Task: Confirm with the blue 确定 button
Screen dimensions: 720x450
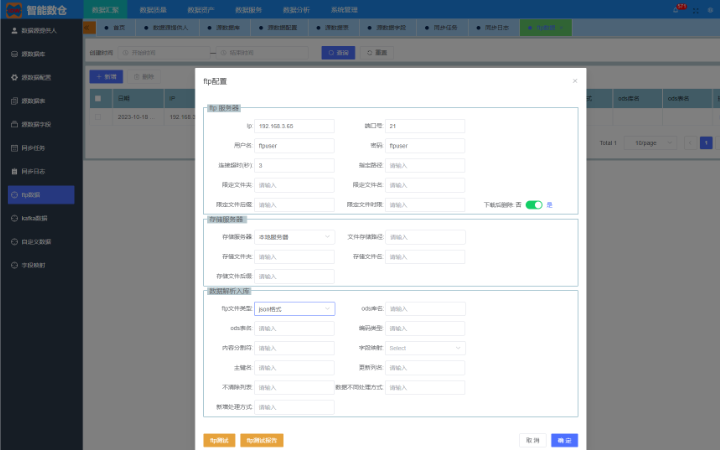Action: pyautogui.click(x=564, y=440)
